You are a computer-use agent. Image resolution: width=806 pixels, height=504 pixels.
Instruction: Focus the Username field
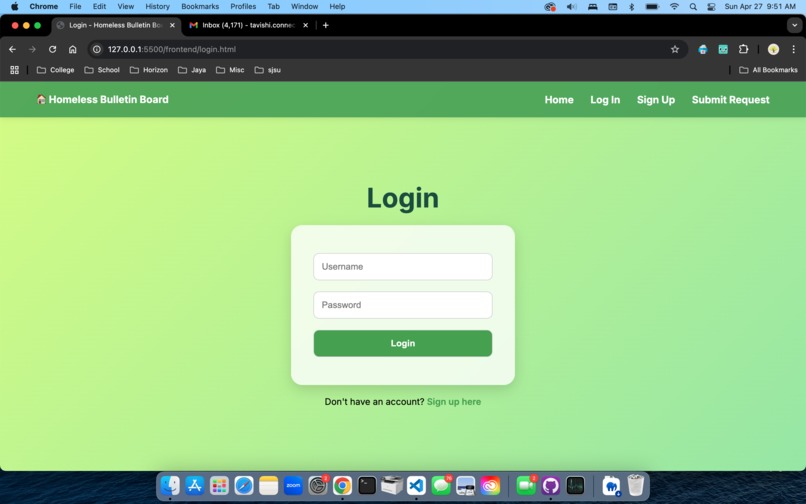(x=402, y=266)
